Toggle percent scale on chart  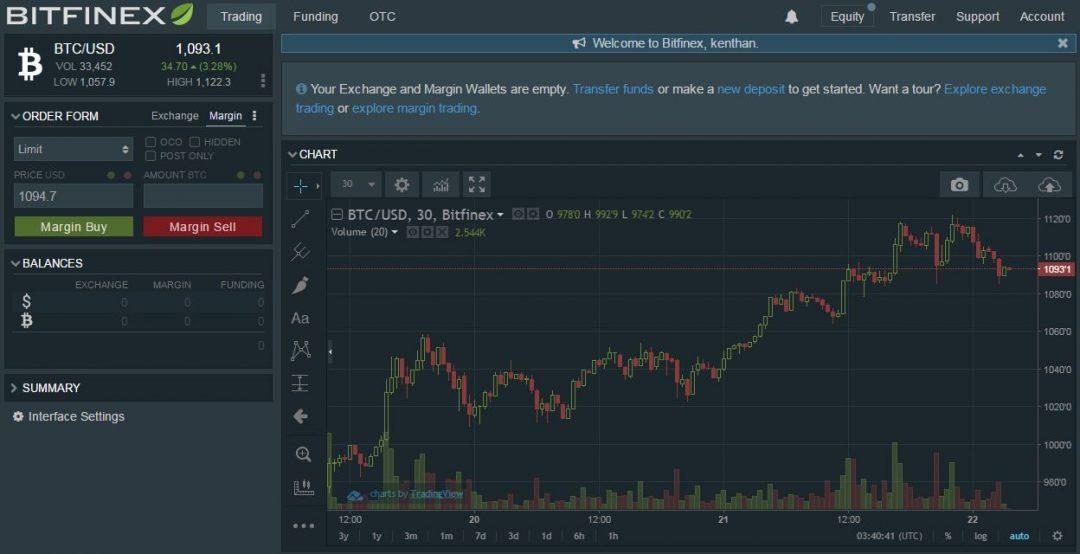coord(948,535)
